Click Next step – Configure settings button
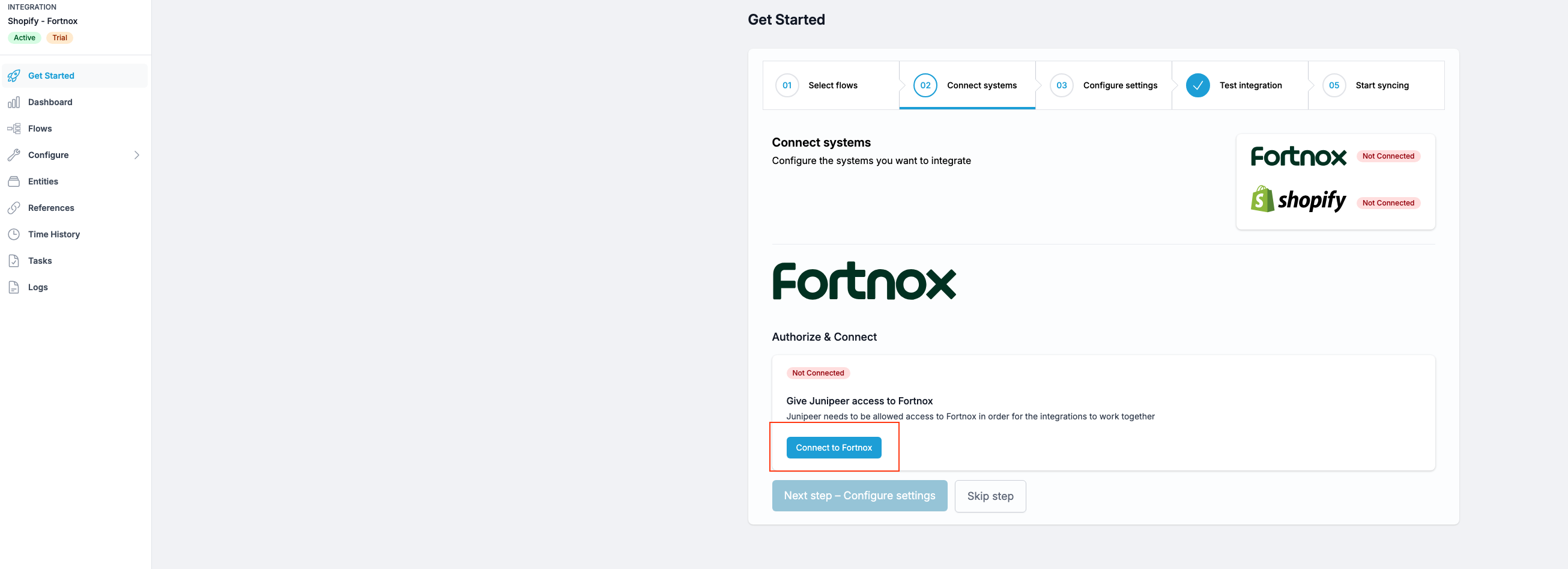The height and width of the screenshot is (569, 1568). (x=859, y=496)
